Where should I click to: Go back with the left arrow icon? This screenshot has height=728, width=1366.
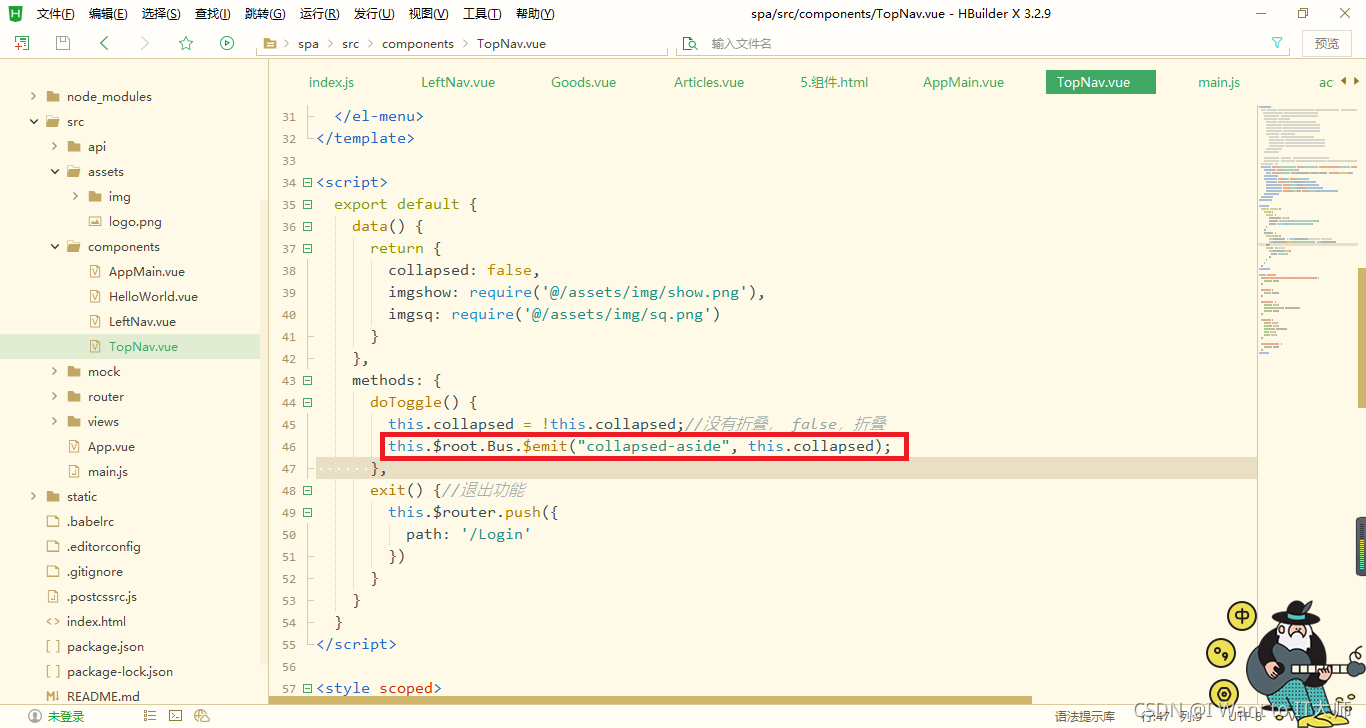104,43
